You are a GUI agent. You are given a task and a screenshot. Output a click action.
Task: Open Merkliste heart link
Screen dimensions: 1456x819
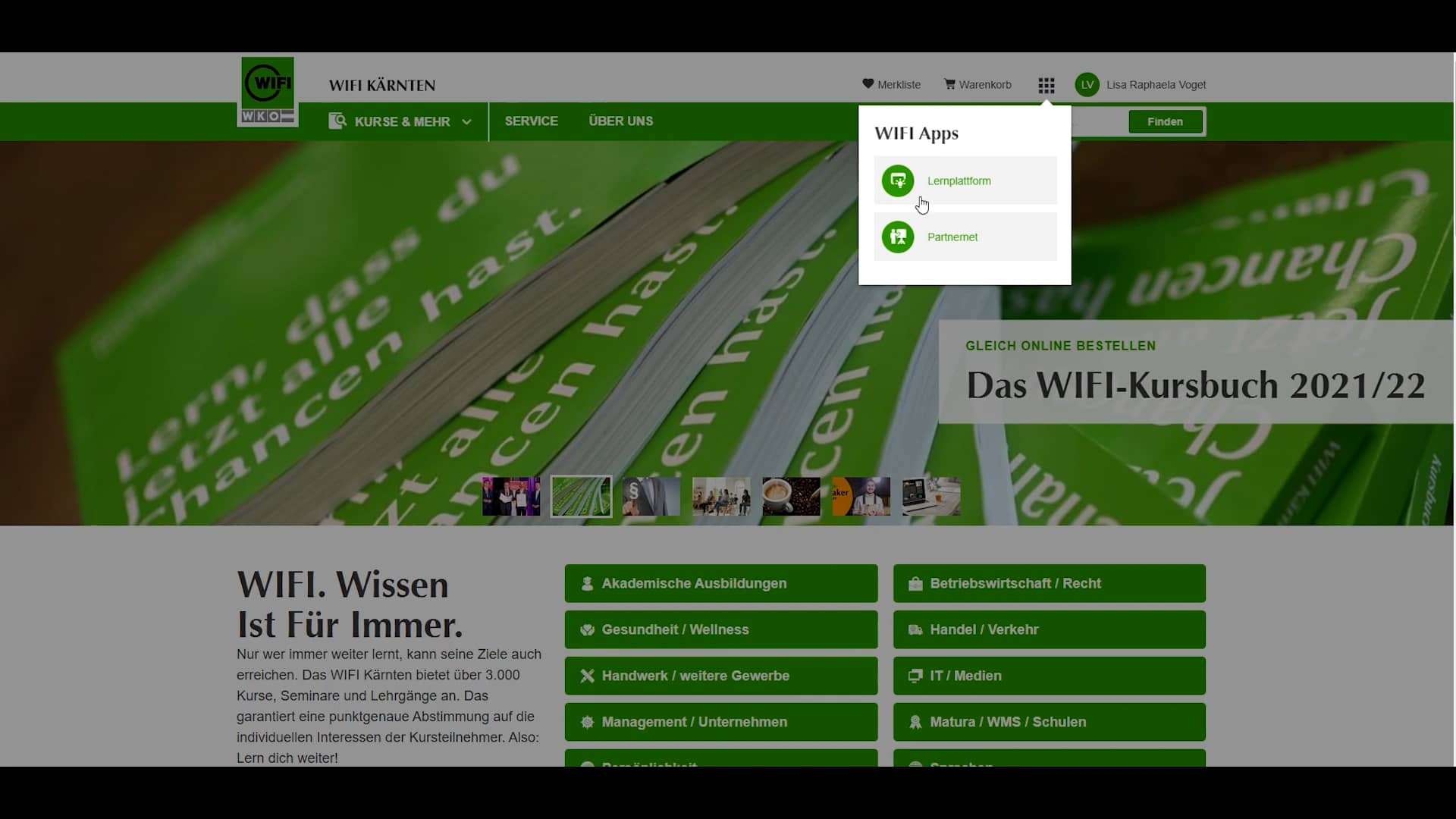891,84
